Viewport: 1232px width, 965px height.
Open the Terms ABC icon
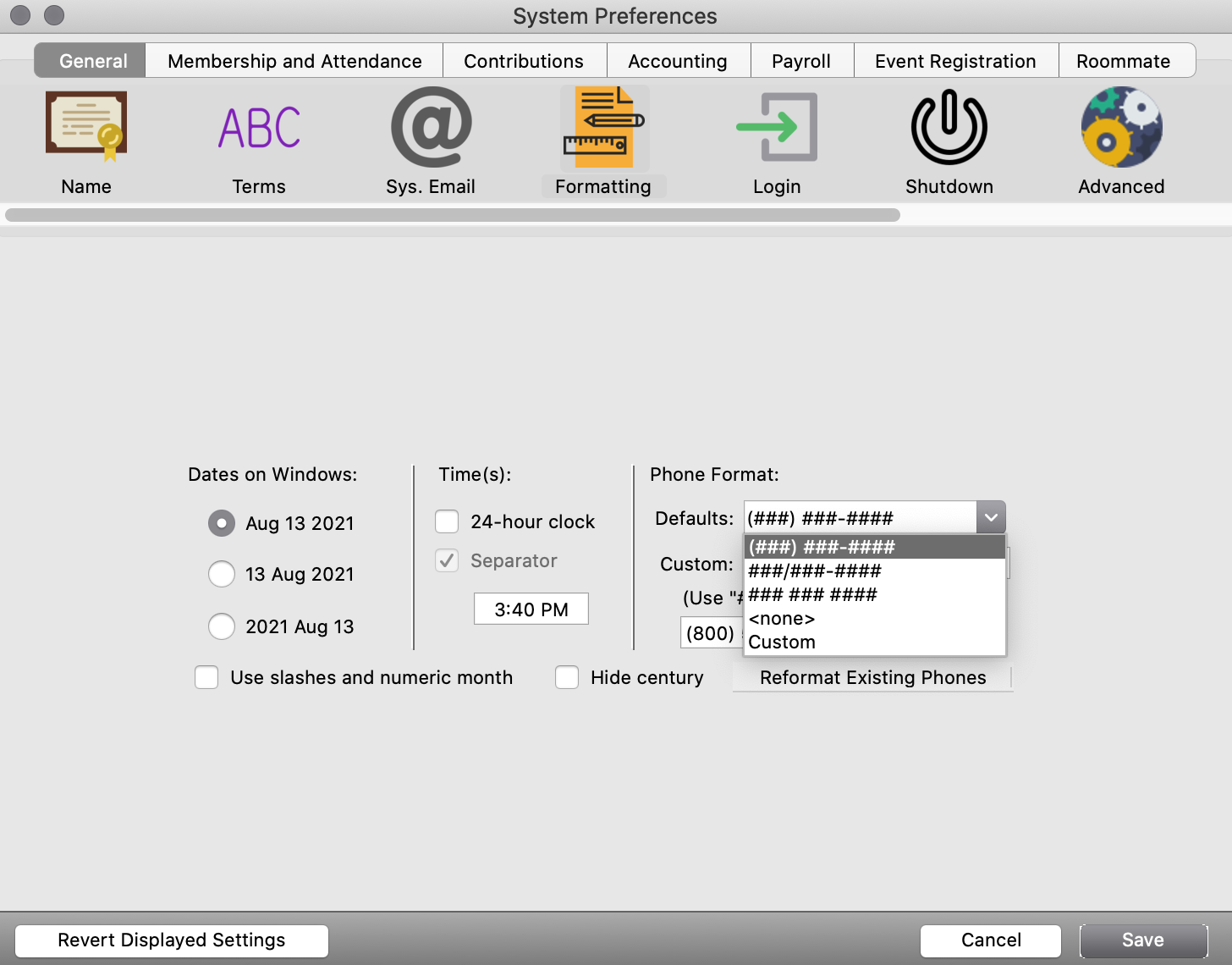(x=259, y=127)
